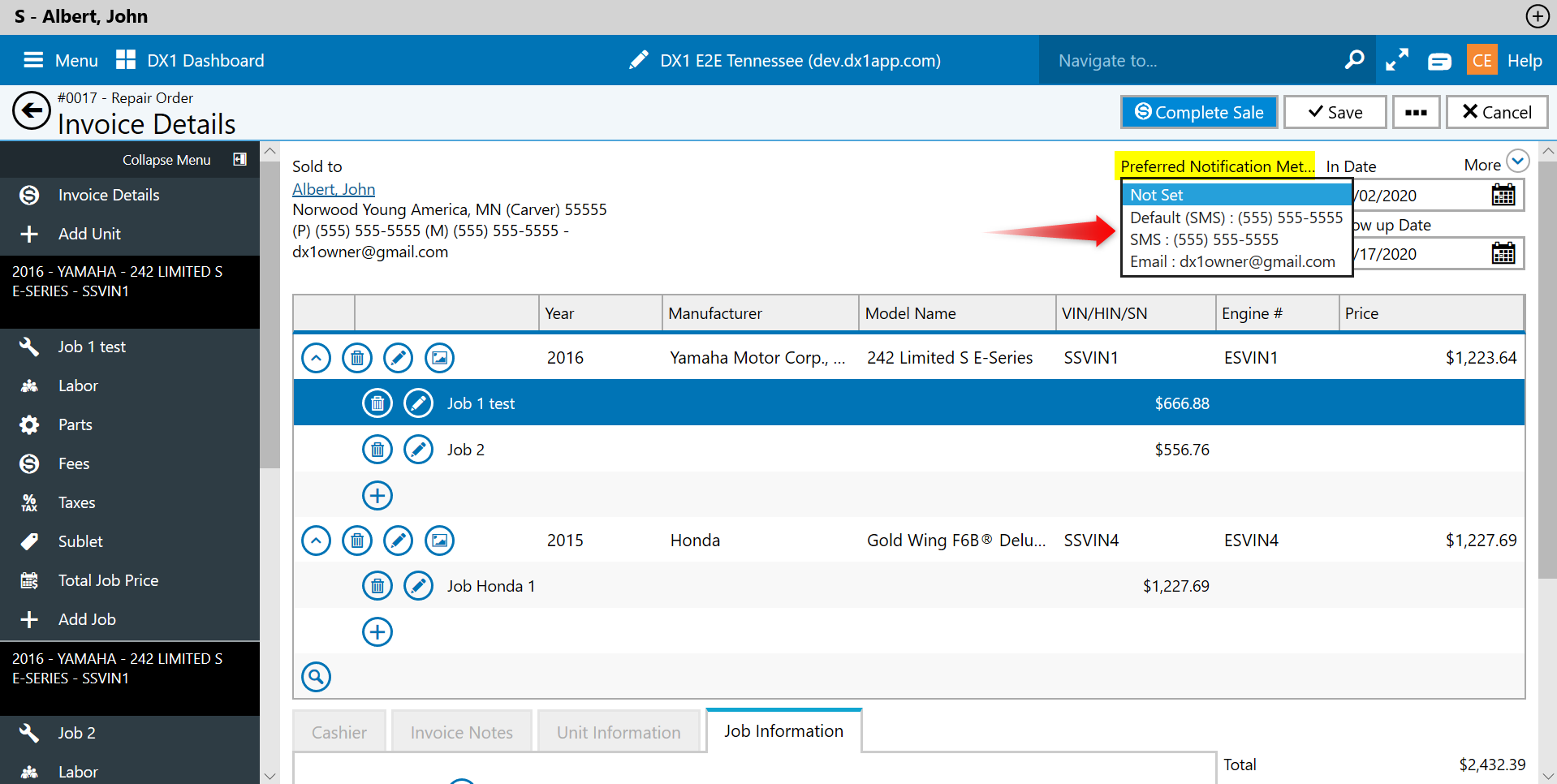This screenshot has height=784, width=1557.
Task: Click the Complete Sale button
Action: pos(1199,112)
